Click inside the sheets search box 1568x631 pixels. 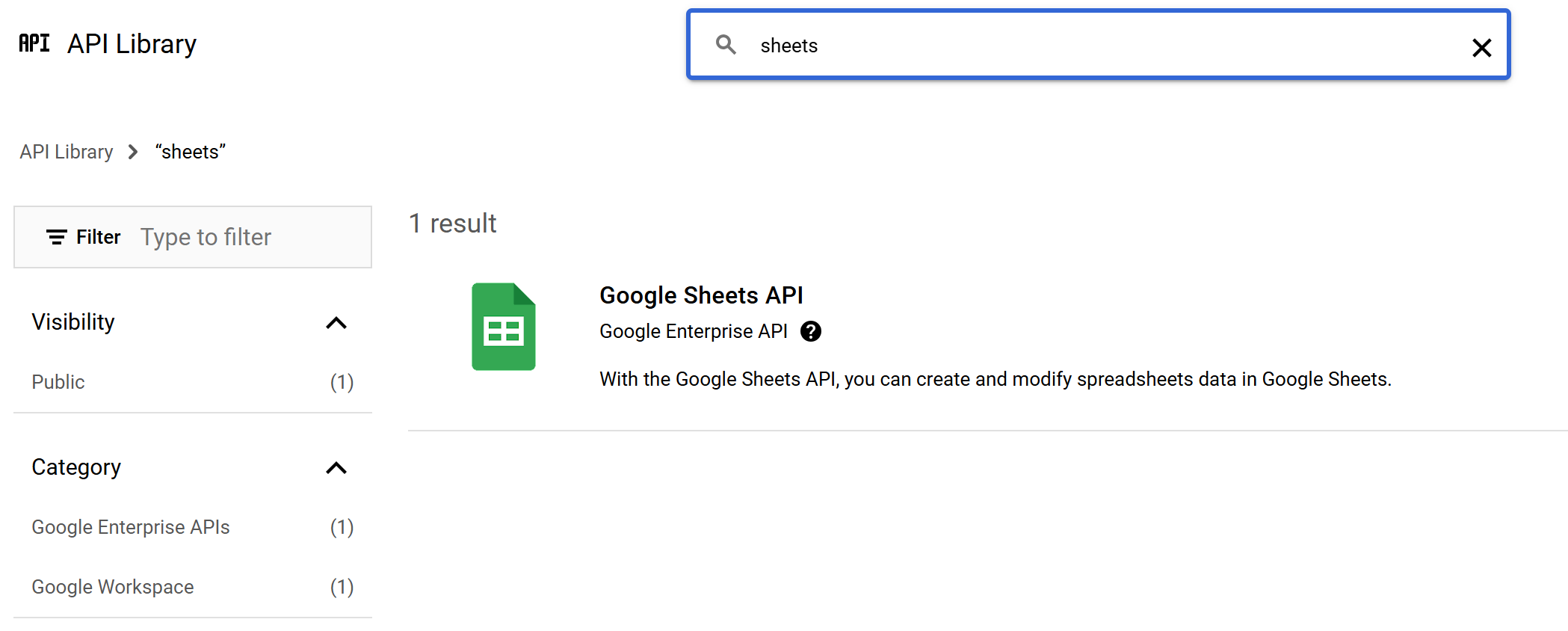tap(1084, 46)
